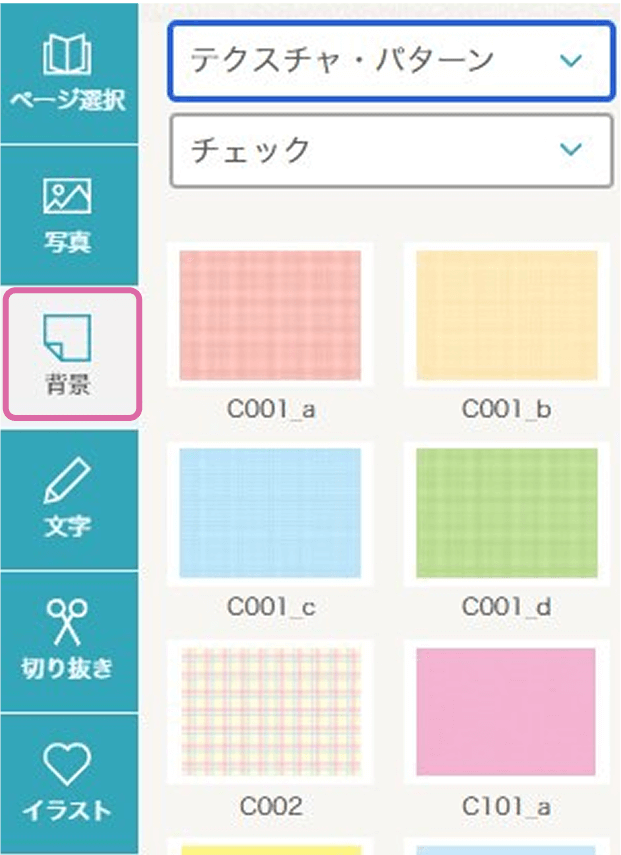The width and height of the screenshot is (621, 855).
Task: Pick the green check C001_d pattern
Action: [507, 513]
